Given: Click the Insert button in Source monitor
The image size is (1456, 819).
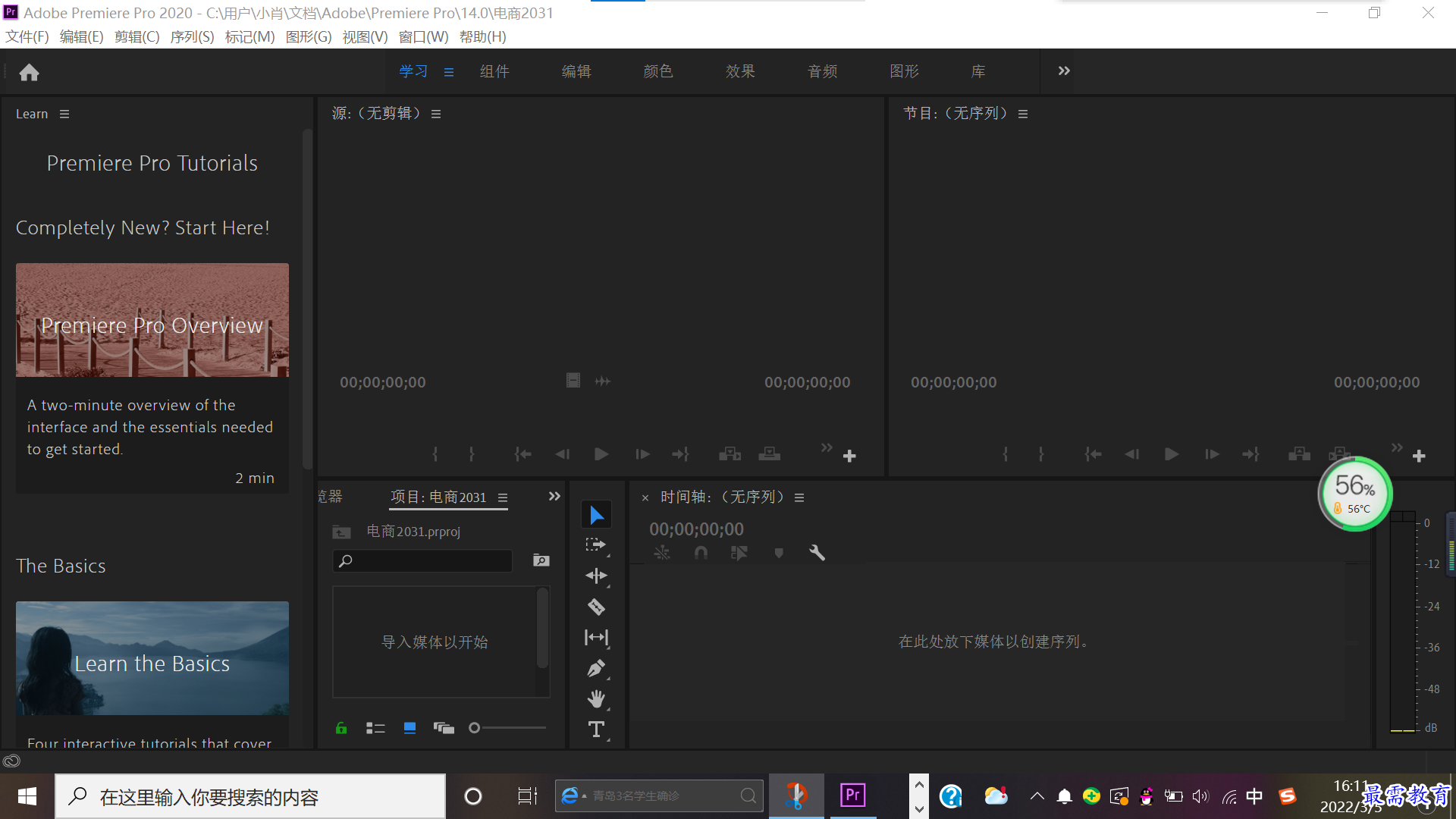Looking at the screenshot, I should [730, 454].
